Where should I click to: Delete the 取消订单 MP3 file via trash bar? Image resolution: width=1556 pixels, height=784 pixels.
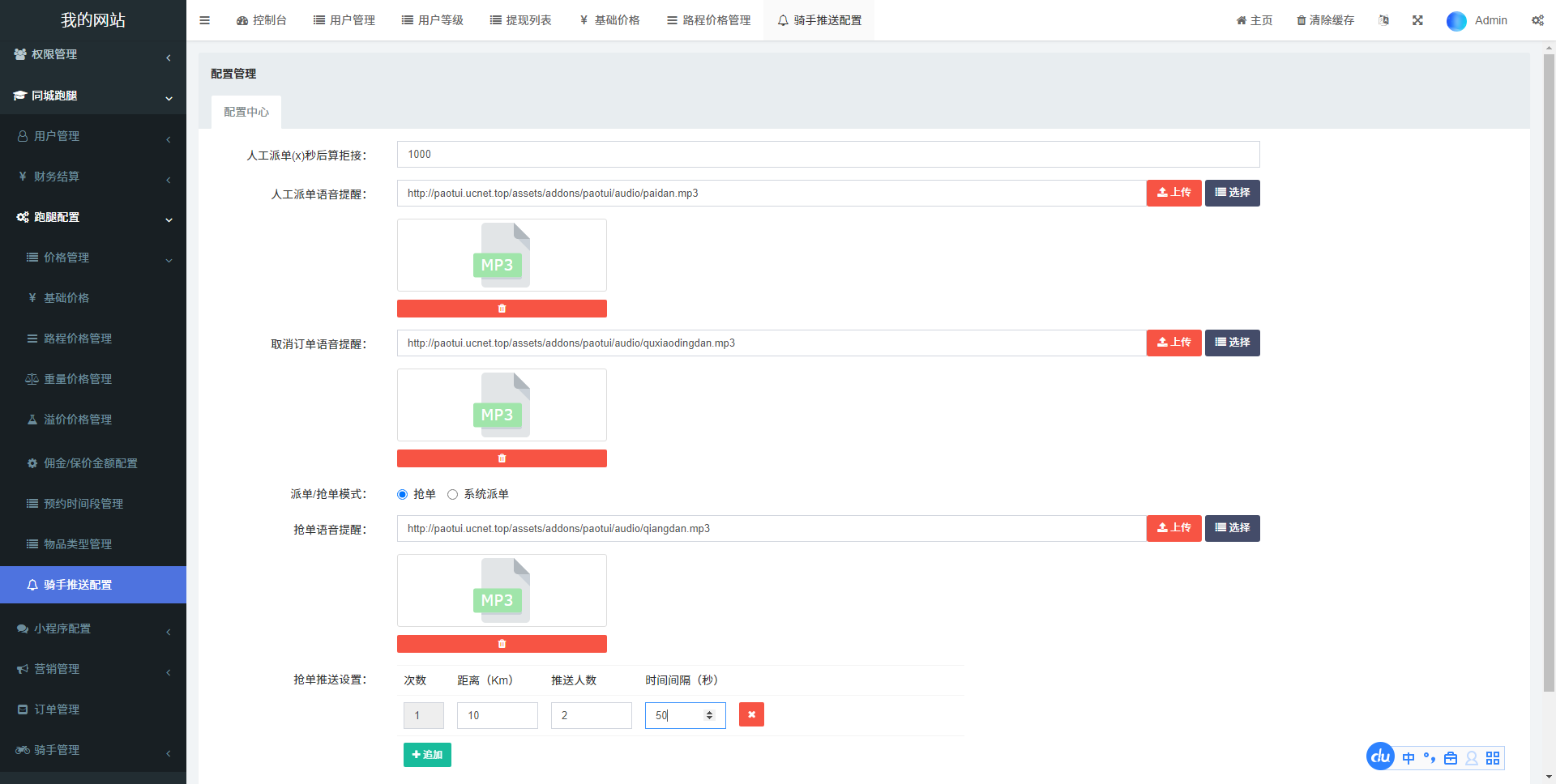coord(502,458)
